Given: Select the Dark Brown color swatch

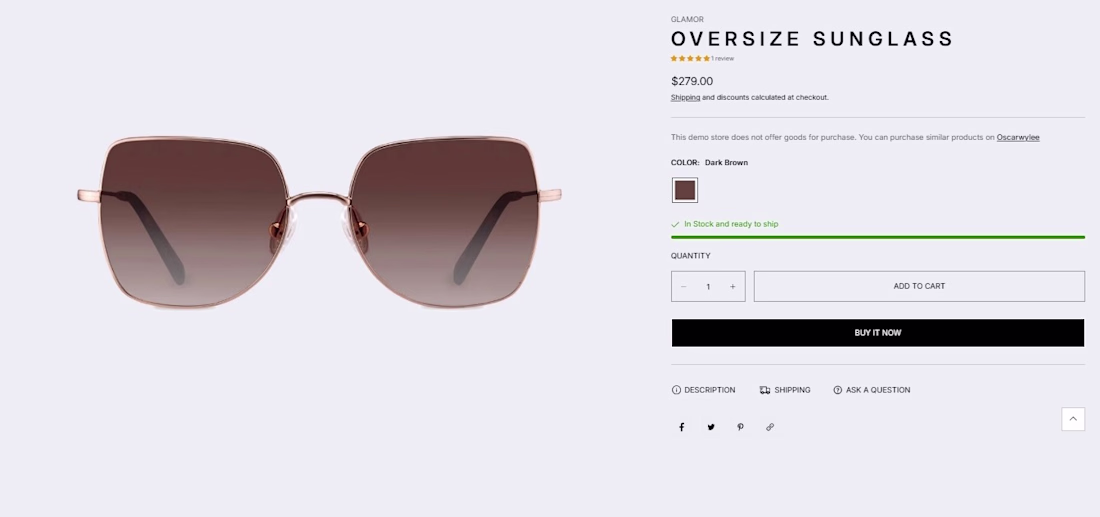Looking at the screenshot, I should tap(685, 190).
